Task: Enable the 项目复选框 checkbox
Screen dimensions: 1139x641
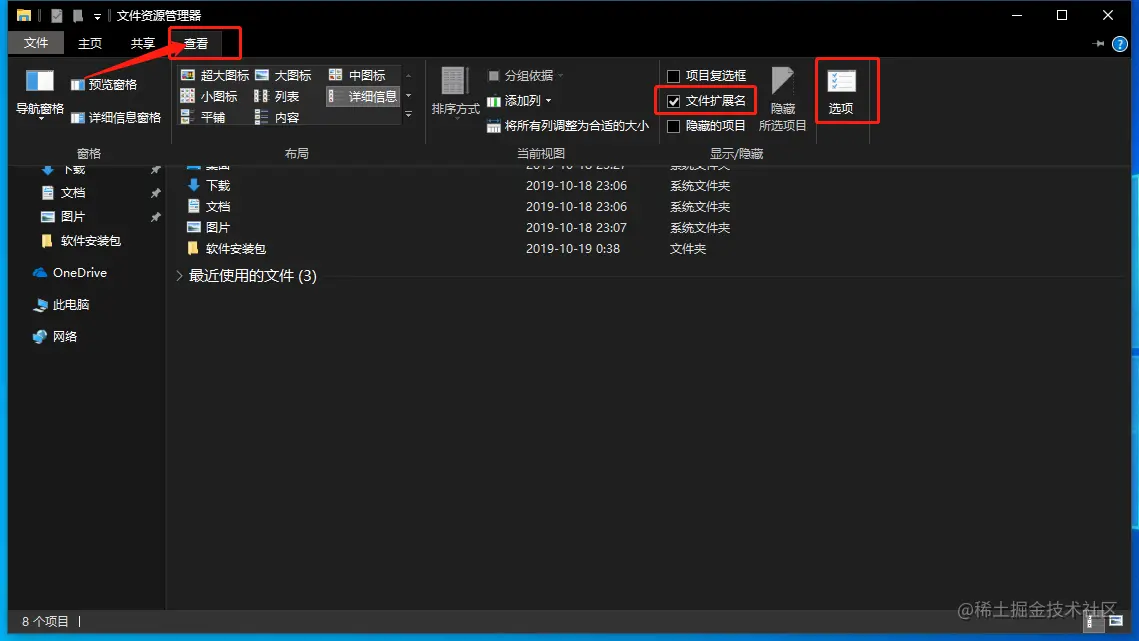Action: tap(673, 76)
